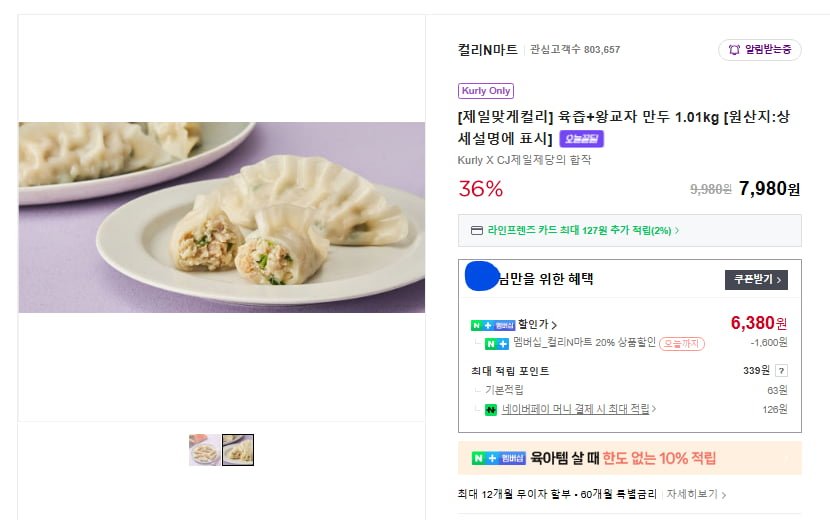830x520 pixels.
Task: Click the main dumpling product image
Action: pyautogui.click(x=221, y=217)
